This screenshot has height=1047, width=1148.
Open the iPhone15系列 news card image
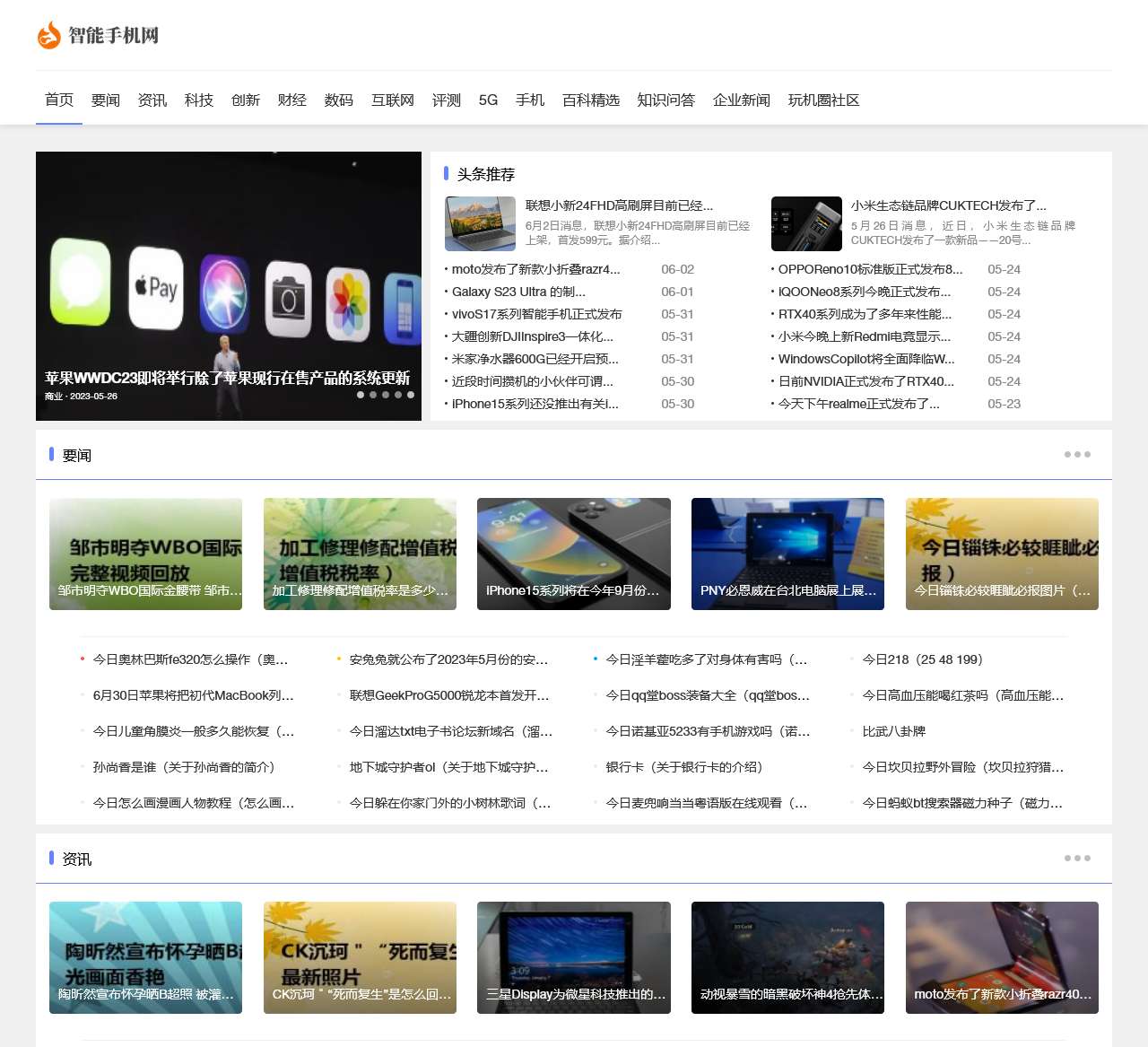pos(573,554)
